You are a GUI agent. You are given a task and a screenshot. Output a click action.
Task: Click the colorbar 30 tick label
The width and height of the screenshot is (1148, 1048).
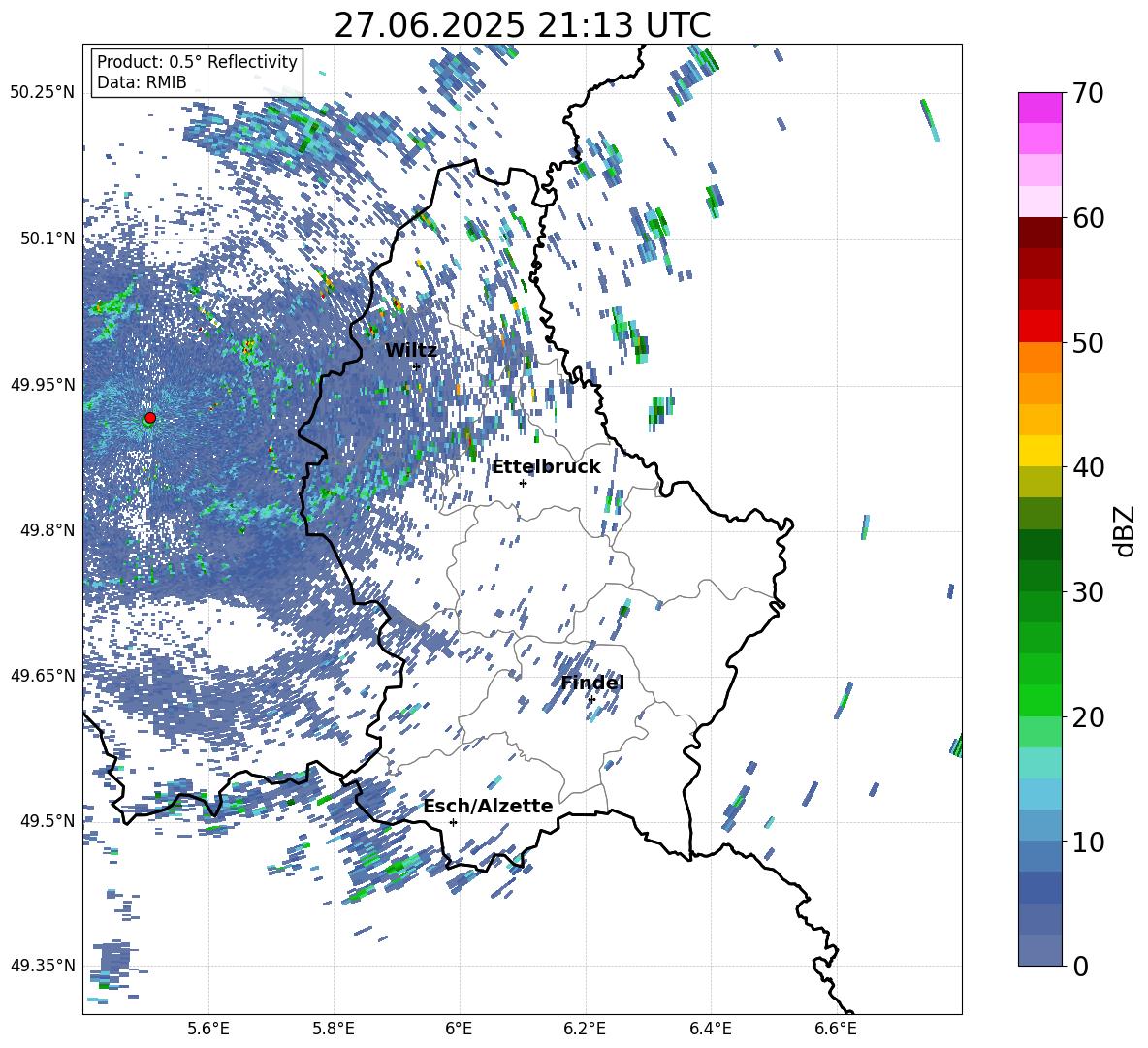tap(1088, 592)
